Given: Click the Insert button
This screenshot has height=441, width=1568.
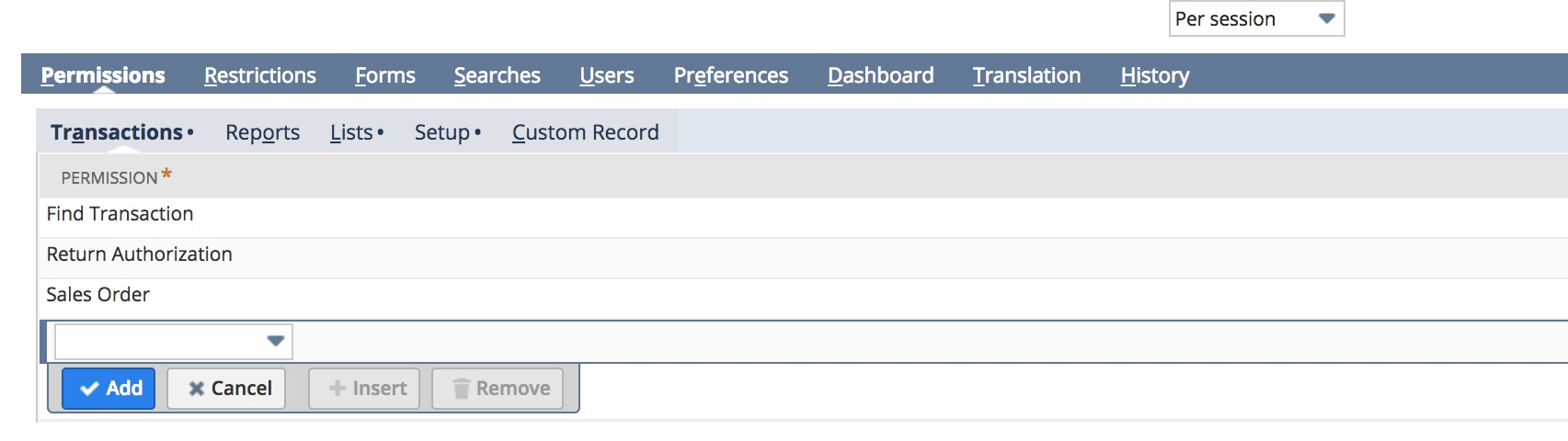Looking at the screenshot, I should coord(364,388).
